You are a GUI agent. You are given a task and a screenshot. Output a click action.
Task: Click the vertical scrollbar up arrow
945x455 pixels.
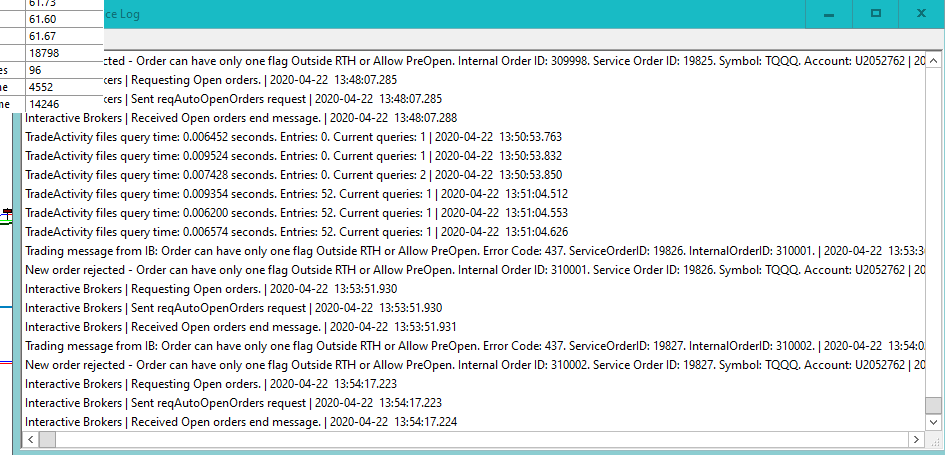tap(933, 60)
